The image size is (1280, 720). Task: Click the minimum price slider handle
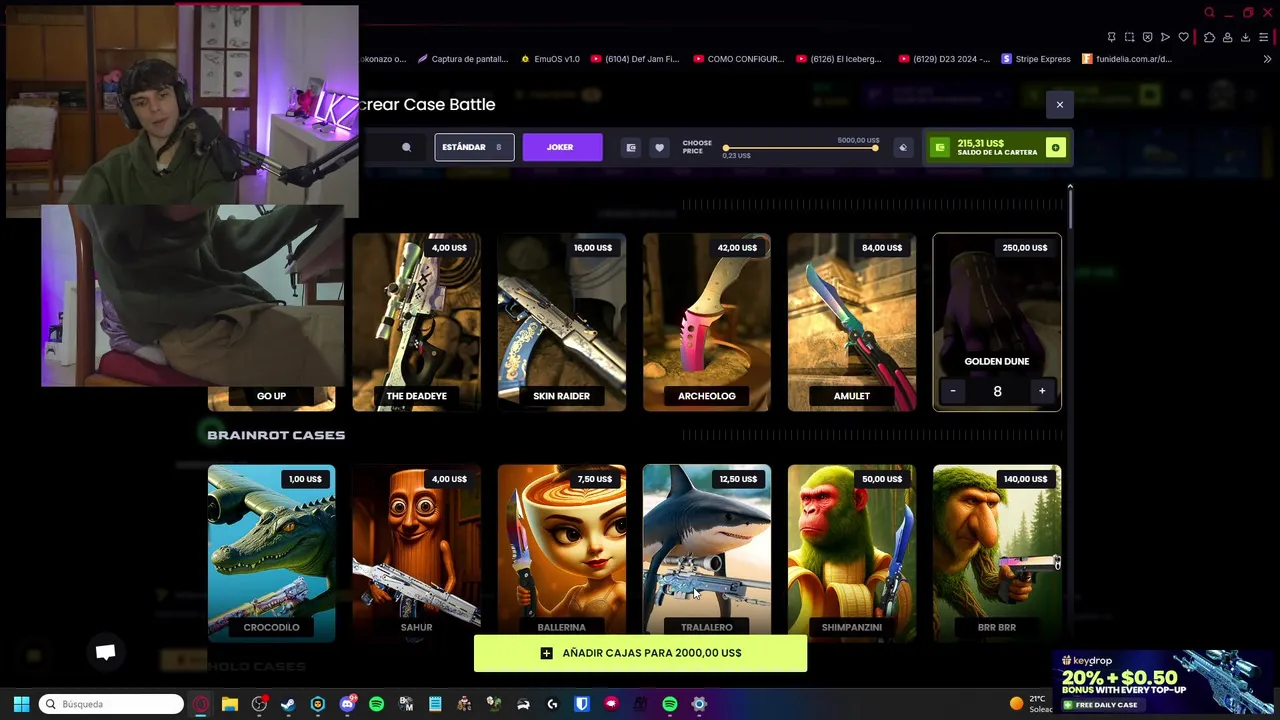tap(726, 148)
